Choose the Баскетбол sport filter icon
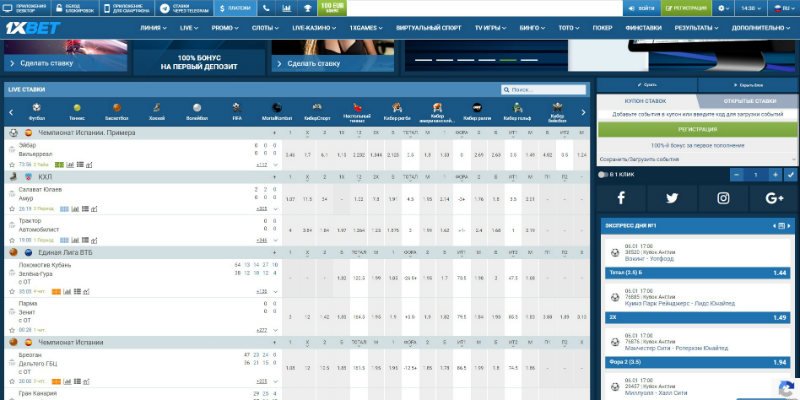 (115, 108)
